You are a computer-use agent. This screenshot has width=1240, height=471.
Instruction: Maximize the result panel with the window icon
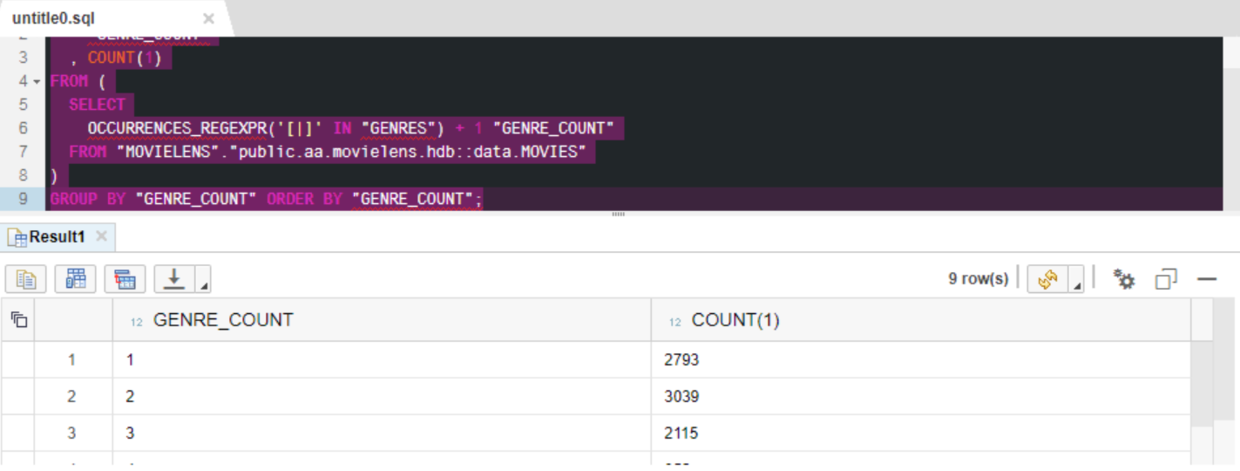click(x=1166, y=280)
